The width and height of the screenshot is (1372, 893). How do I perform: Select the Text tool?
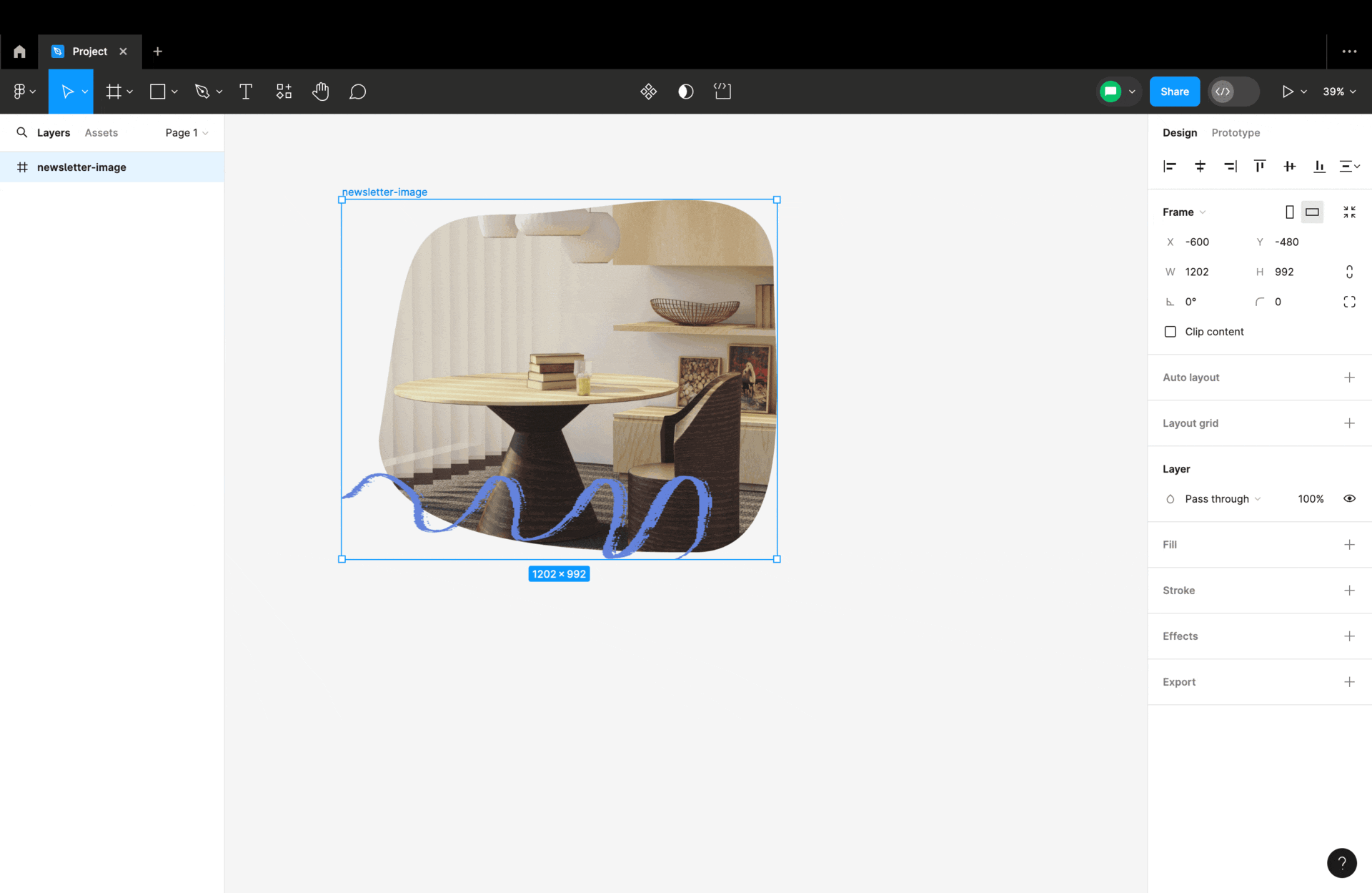[x=246, y=92]
